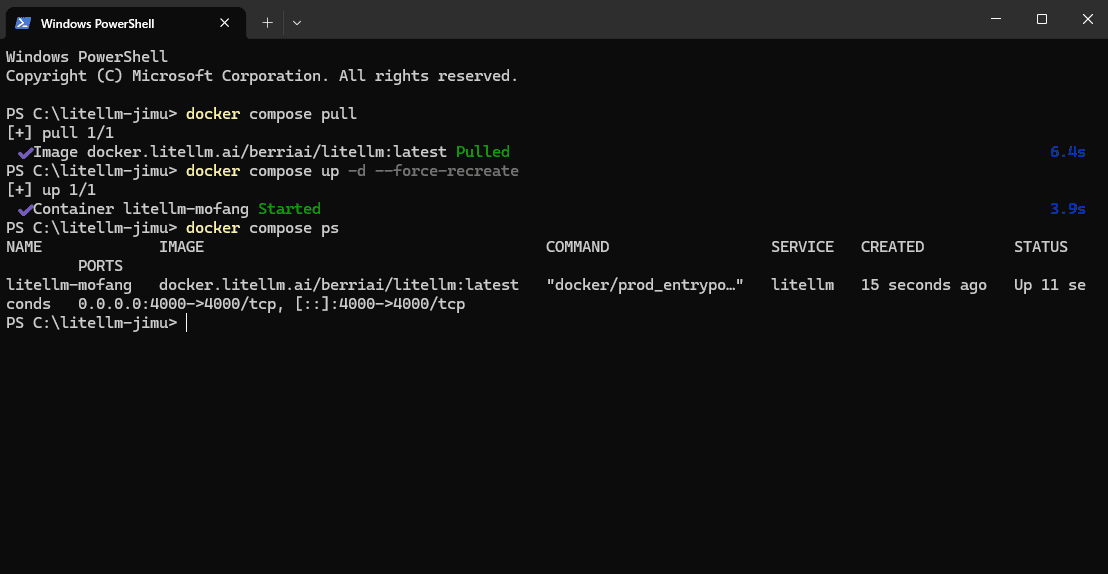Viewport: 1108px width, 574px height.
Task: Expand the new tab profile dropdown
Action: pos(297,23)
